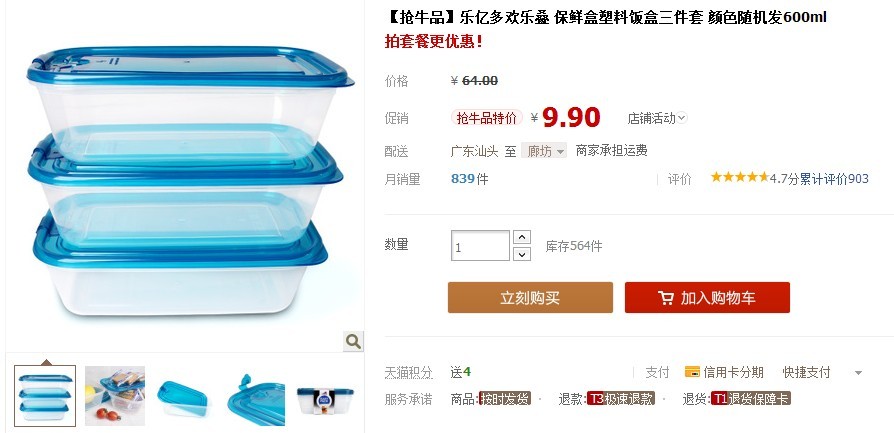Viewport: 894px width, 433px height.
Task: Click the 加入购物车 add to cart button
Action: point(707,297)
